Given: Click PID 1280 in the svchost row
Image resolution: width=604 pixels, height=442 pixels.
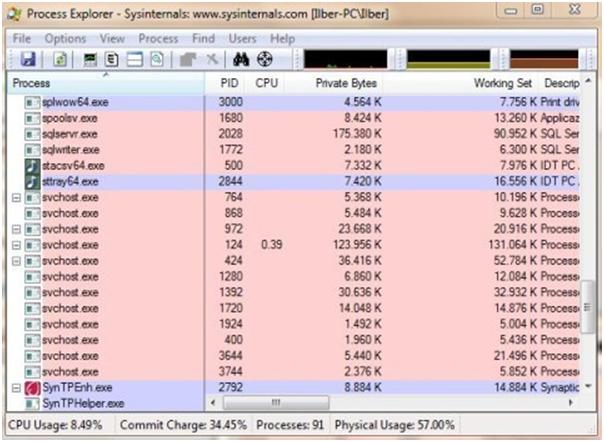Looking at the screenshot, I should tap(230, 276).
